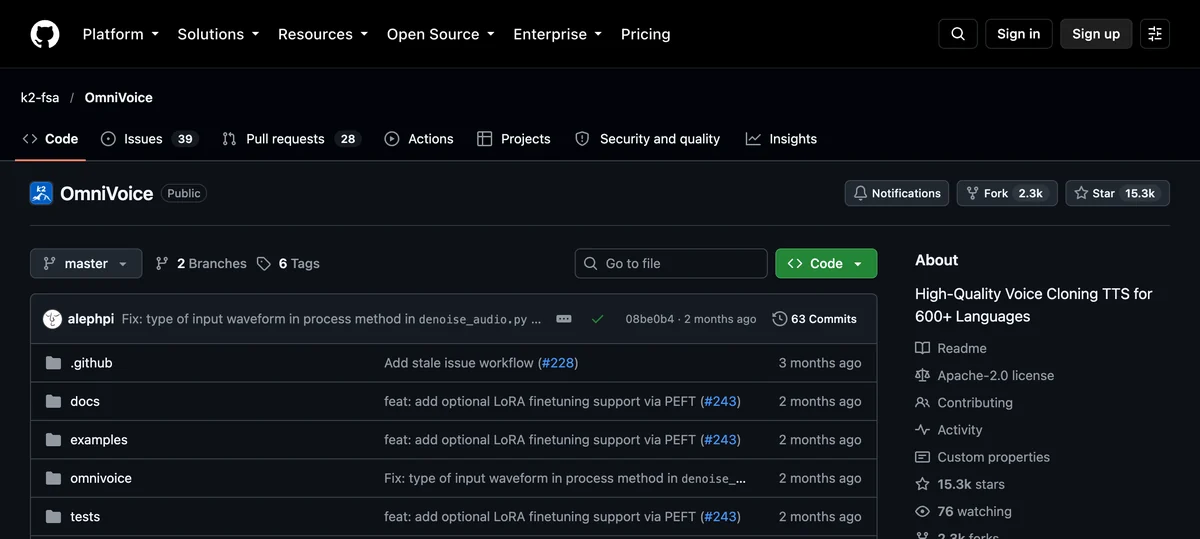Click the 2 Branches link text

[212, 264]
